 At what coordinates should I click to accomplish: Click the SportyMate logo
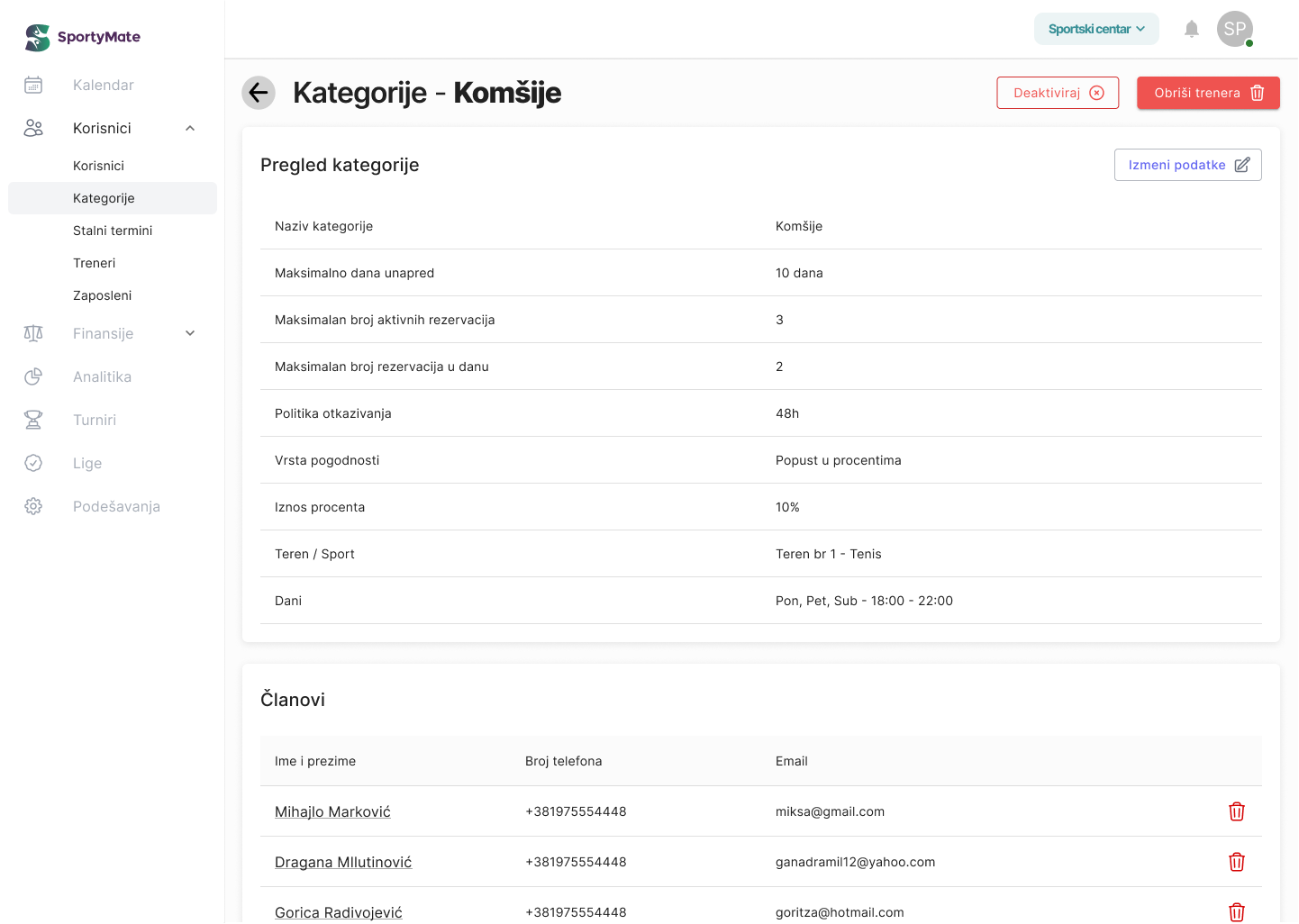82,37
